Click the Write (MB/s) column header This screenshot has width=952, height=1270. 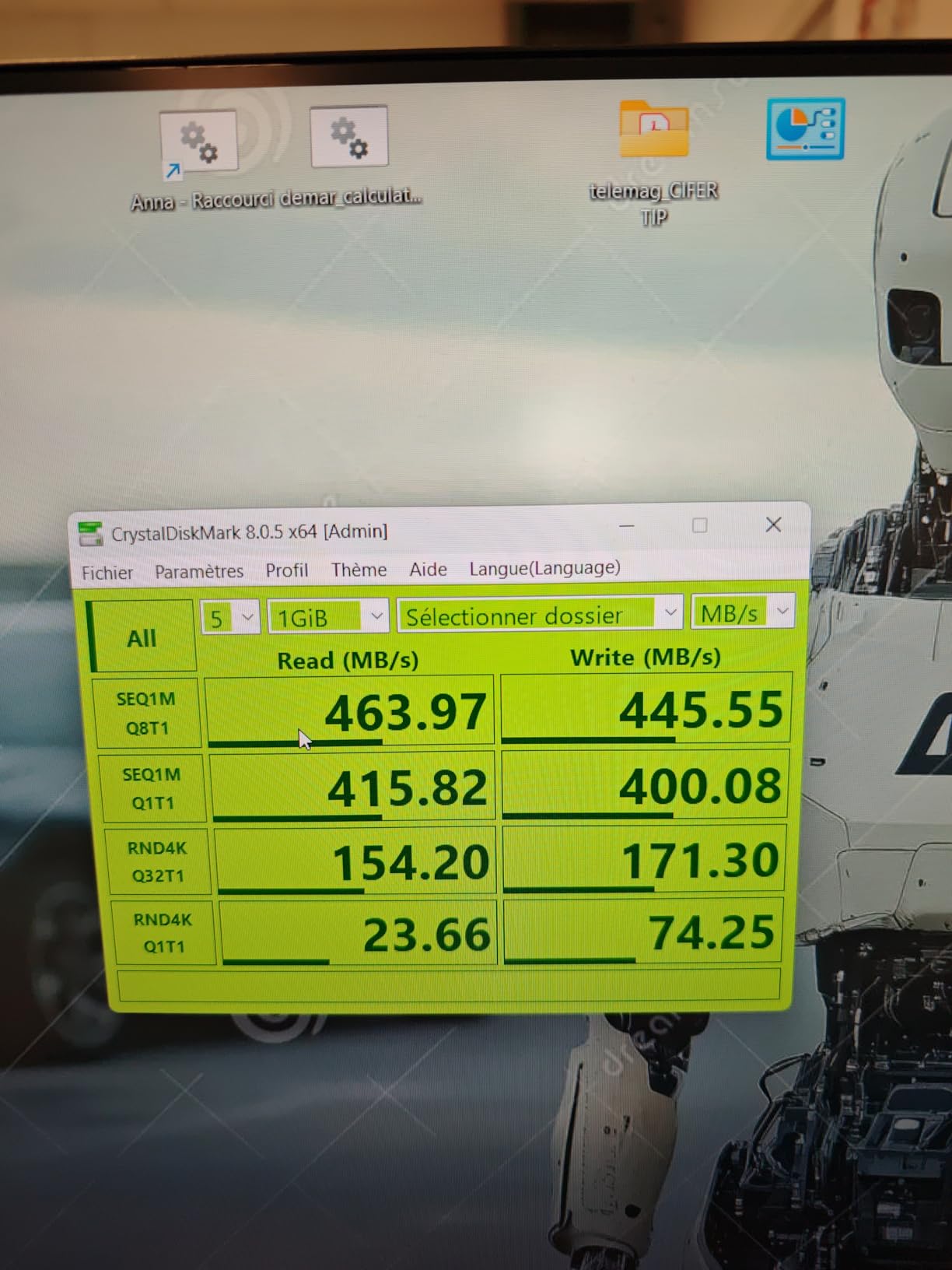646,658
